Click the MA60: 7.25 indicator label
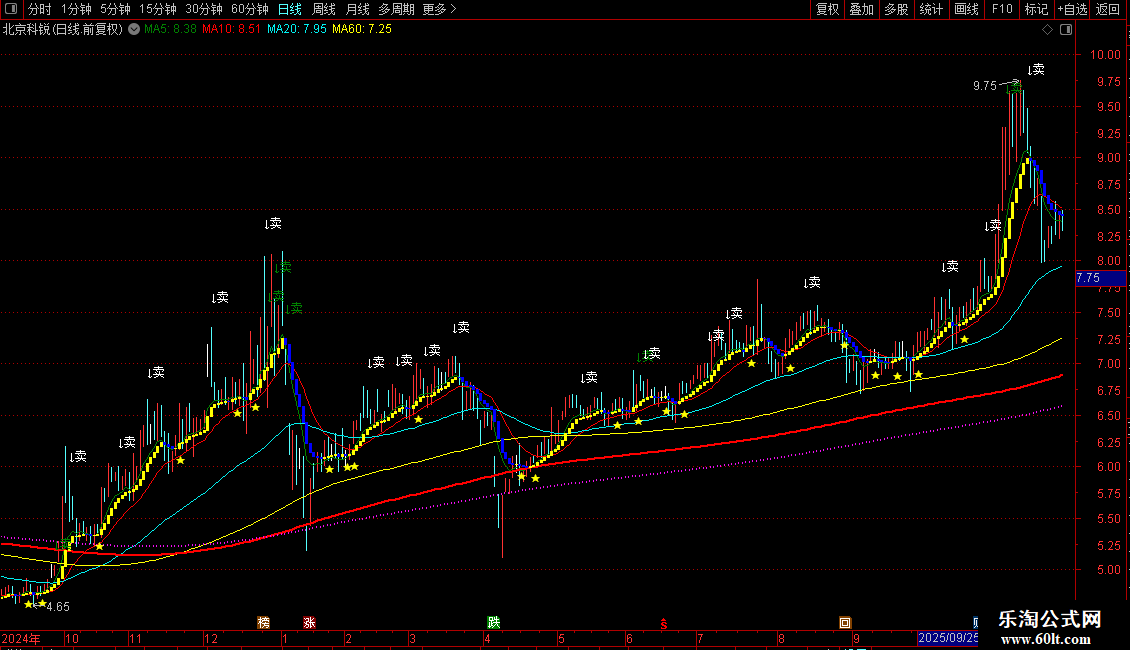The width and height of the screenshot is (1130, 650). click(362, 29)
